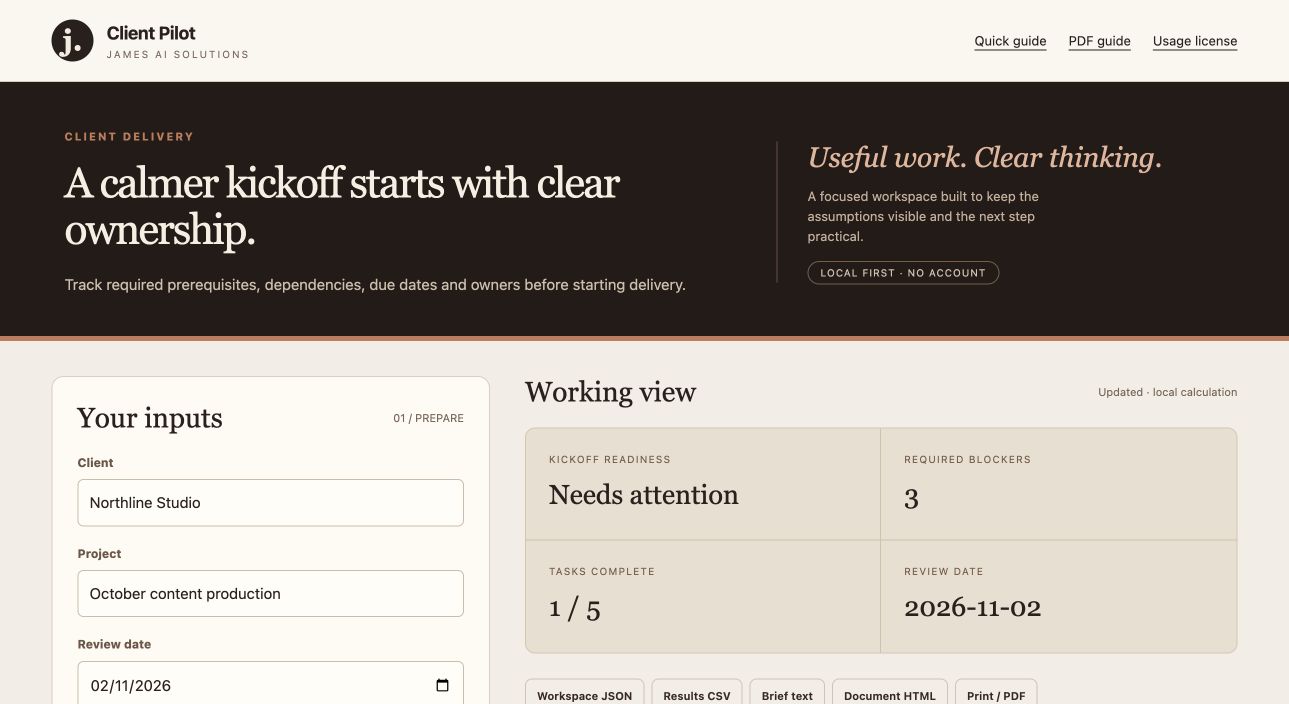Click the Updated · local calculation status text
The height and width of the screenshot is (704, 1289).
pyautogui.click(x=1168, y=392)
